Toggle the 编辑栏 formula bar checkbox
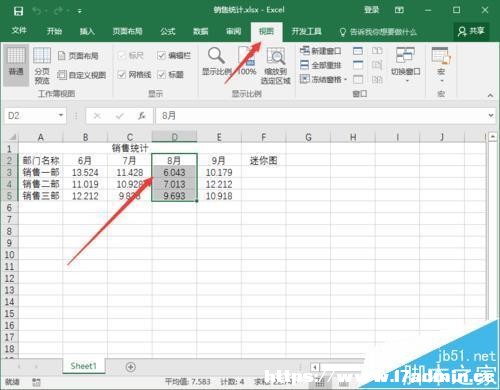 162,55
